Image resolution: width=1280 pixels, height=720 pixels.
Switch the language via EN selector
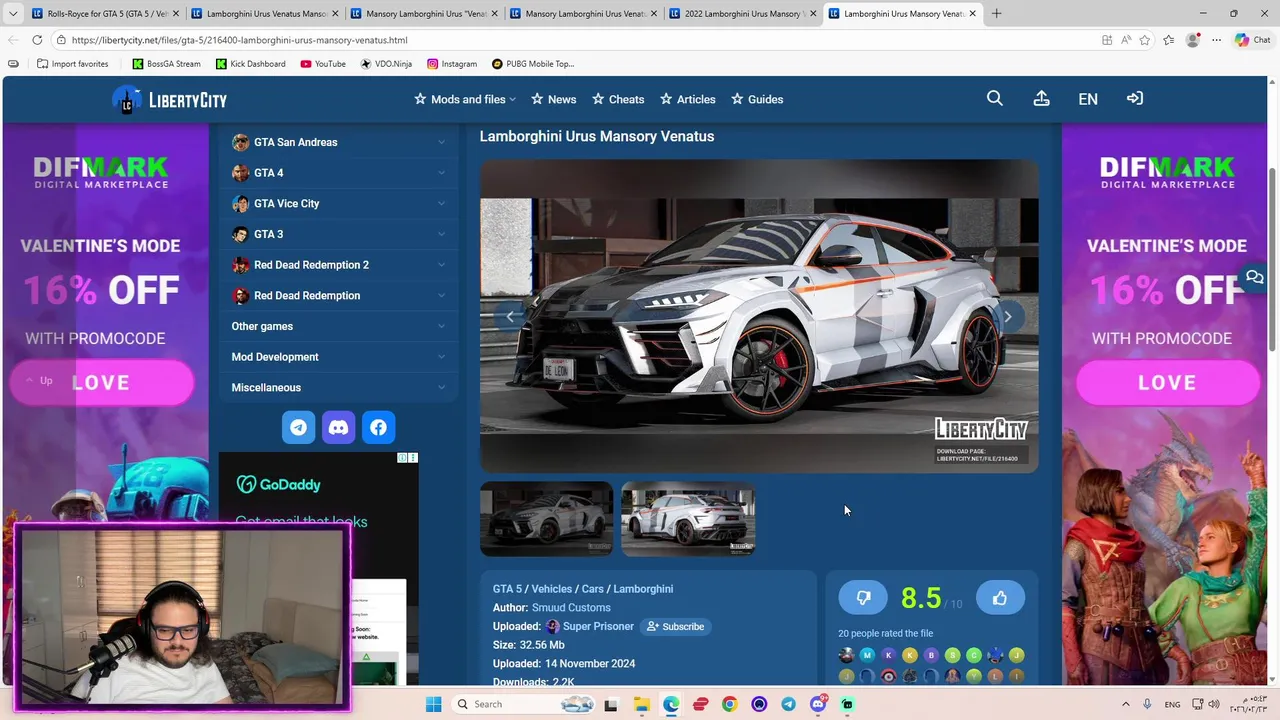click(1088, 99)
